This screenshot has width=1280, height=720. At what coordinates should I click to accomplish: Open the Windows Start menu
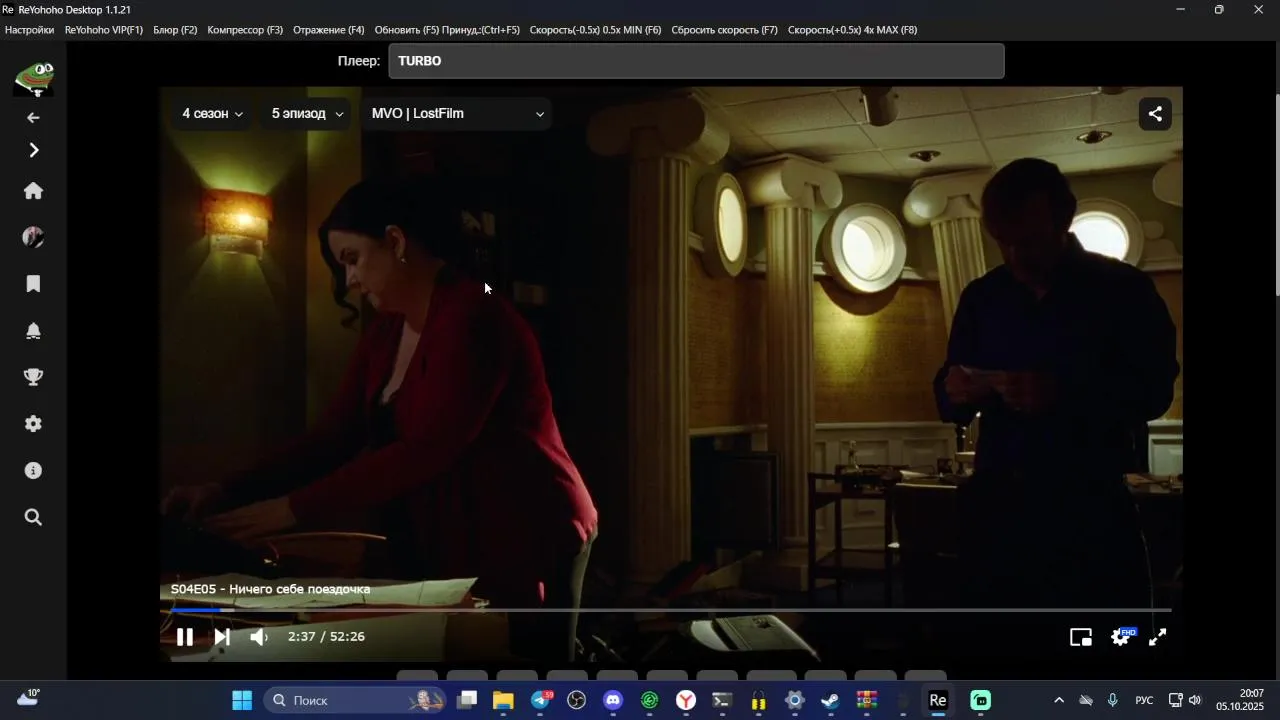click(242, 700)
